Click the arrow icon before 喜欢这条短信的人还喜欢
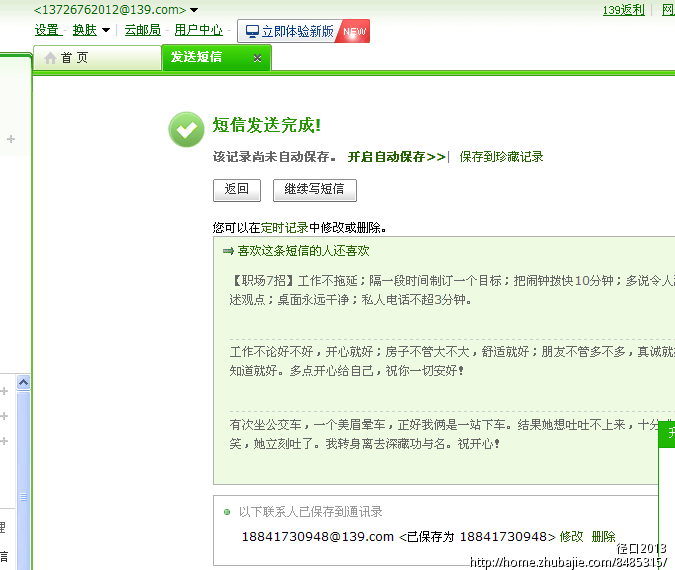675x570 pixels. click(228, 251)
